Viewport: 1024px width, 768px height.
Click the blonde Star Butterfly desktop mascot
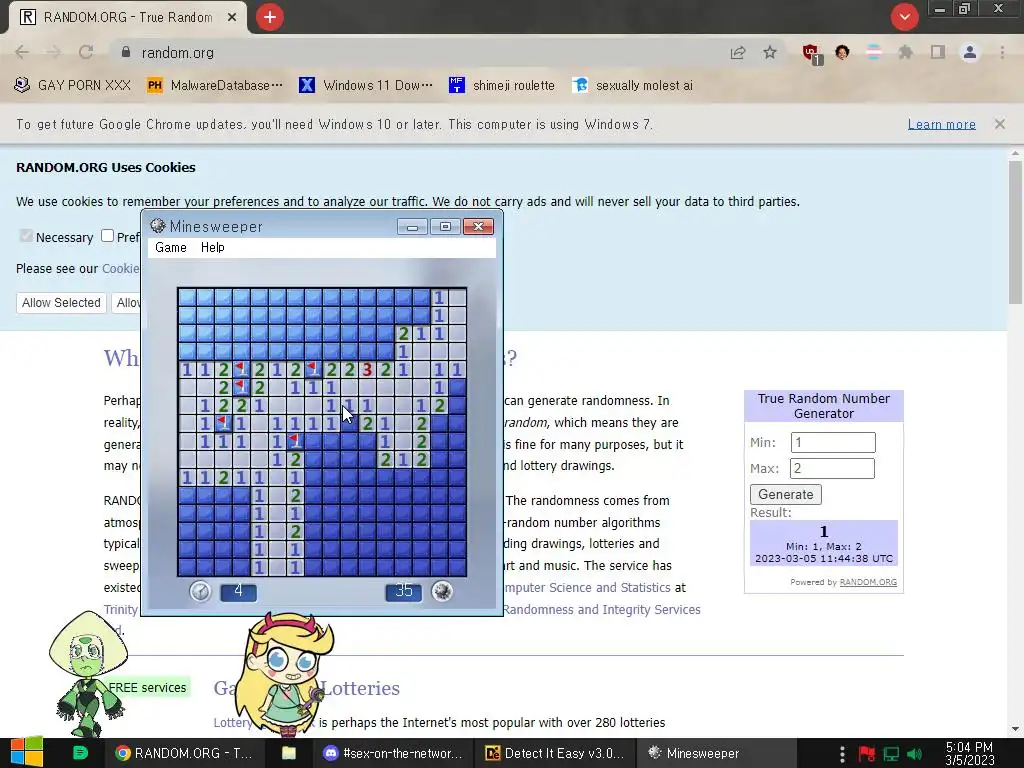[285, 673]
